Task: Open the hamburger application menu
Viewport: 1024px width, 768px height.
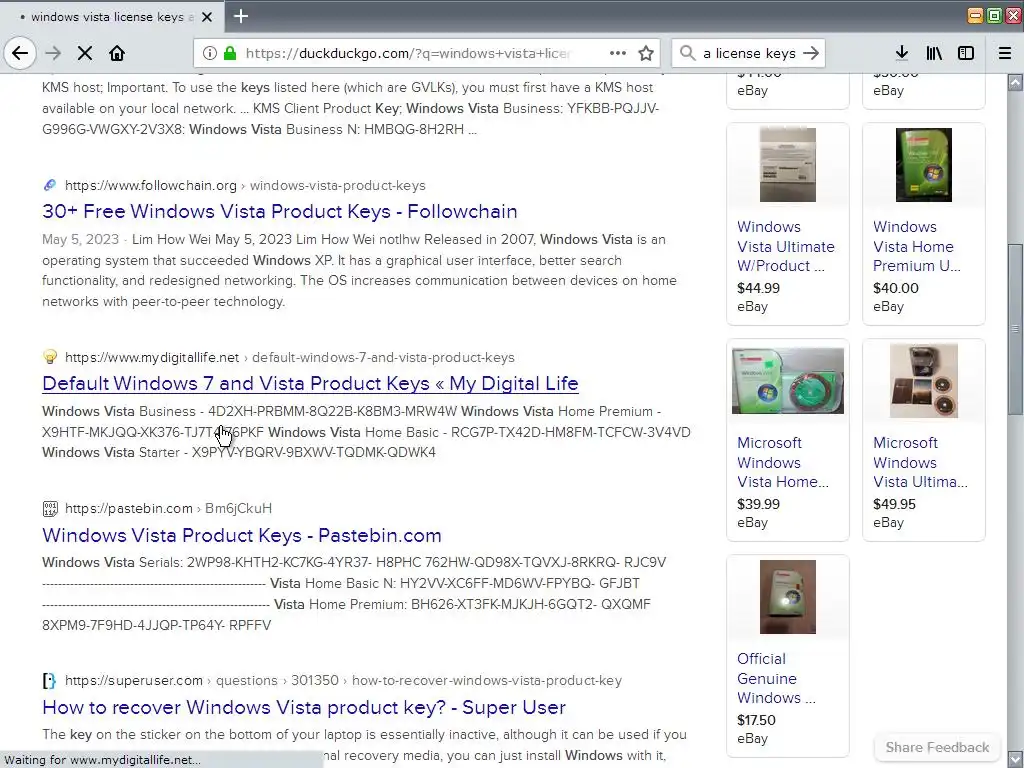Action: coord(1005,53)
